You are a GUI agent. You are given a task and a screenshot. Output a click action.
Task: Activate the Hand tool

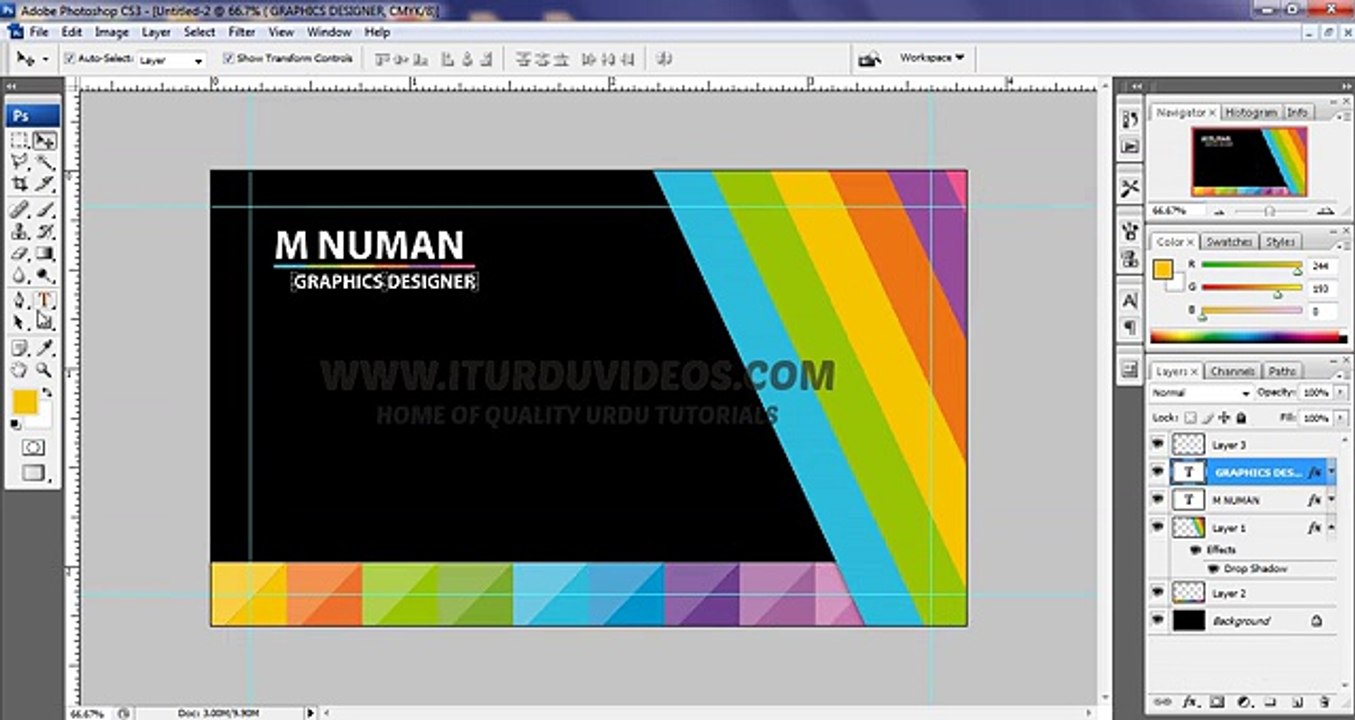coord(19,370)
